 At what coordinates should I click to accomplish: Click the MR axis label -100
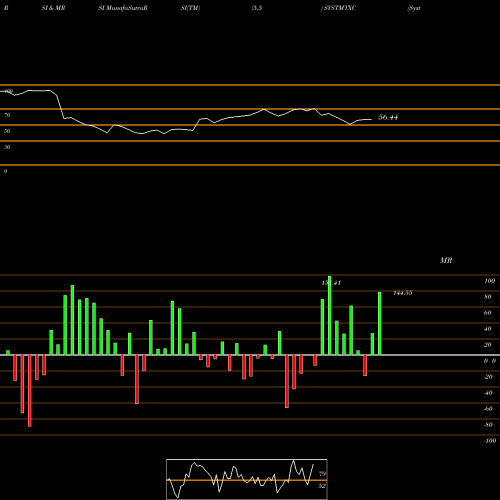point(489,441)
